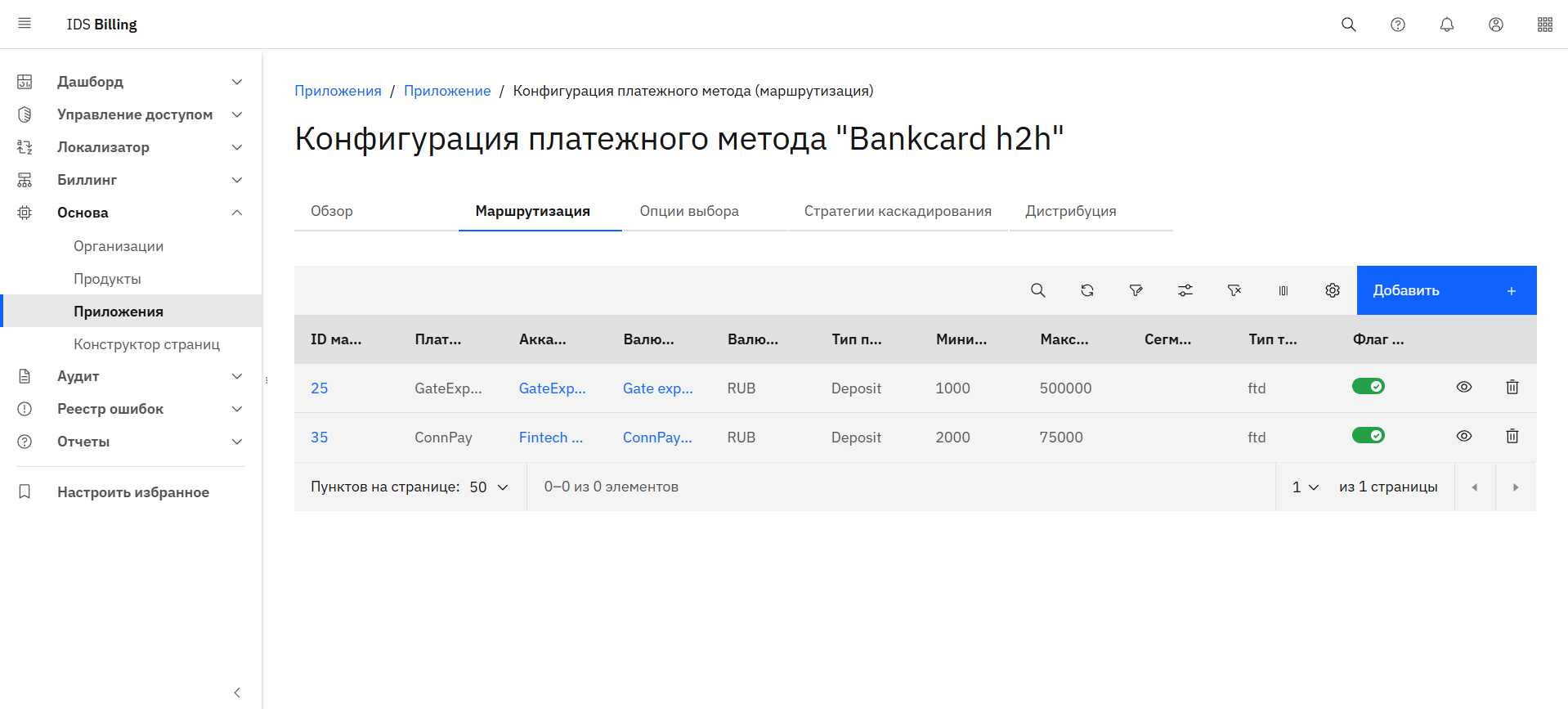Disable the flag toggle for row 25
1568x709 pixels.
(1368, 387)
